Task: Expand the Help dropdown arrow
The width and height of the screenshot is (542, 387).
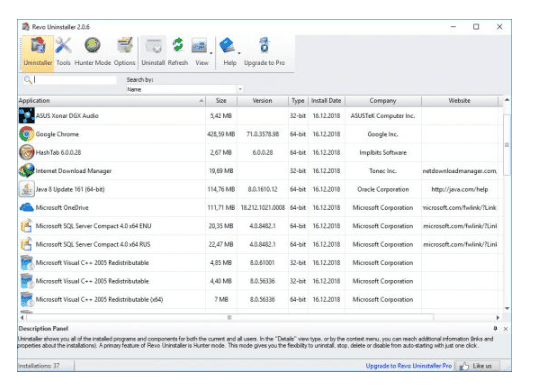Action: [239, 53]
